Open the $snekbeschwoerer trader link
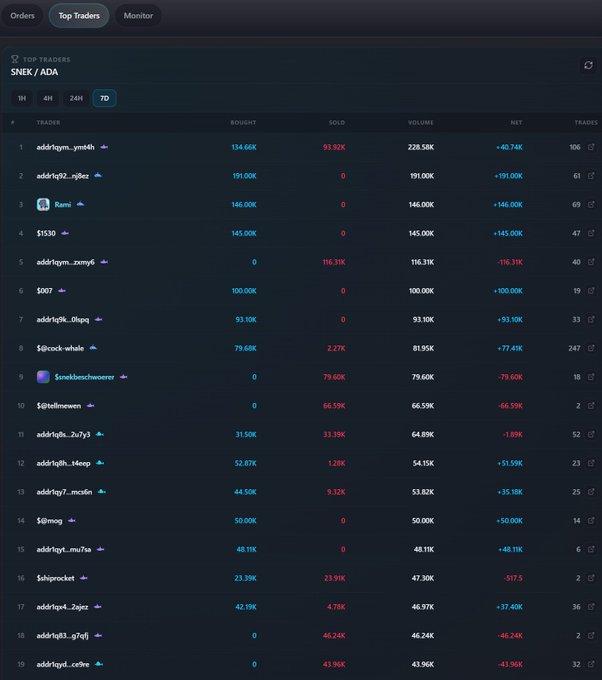The height and width of the screenshot is (680, 602). [x=85, y=377]
